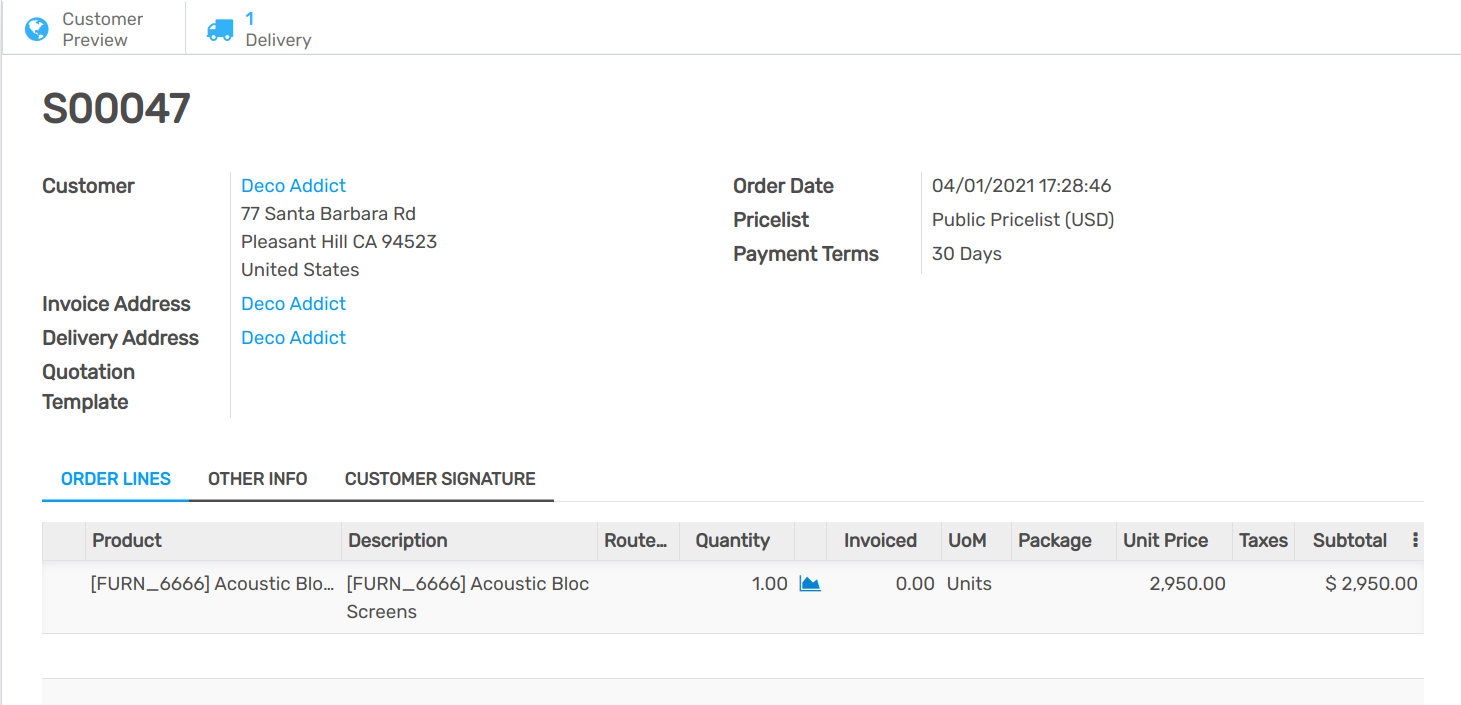The width and height of the screenshot is (1461, 705).
Task: Click the Invoiced column header
Action: pos(880,540)
